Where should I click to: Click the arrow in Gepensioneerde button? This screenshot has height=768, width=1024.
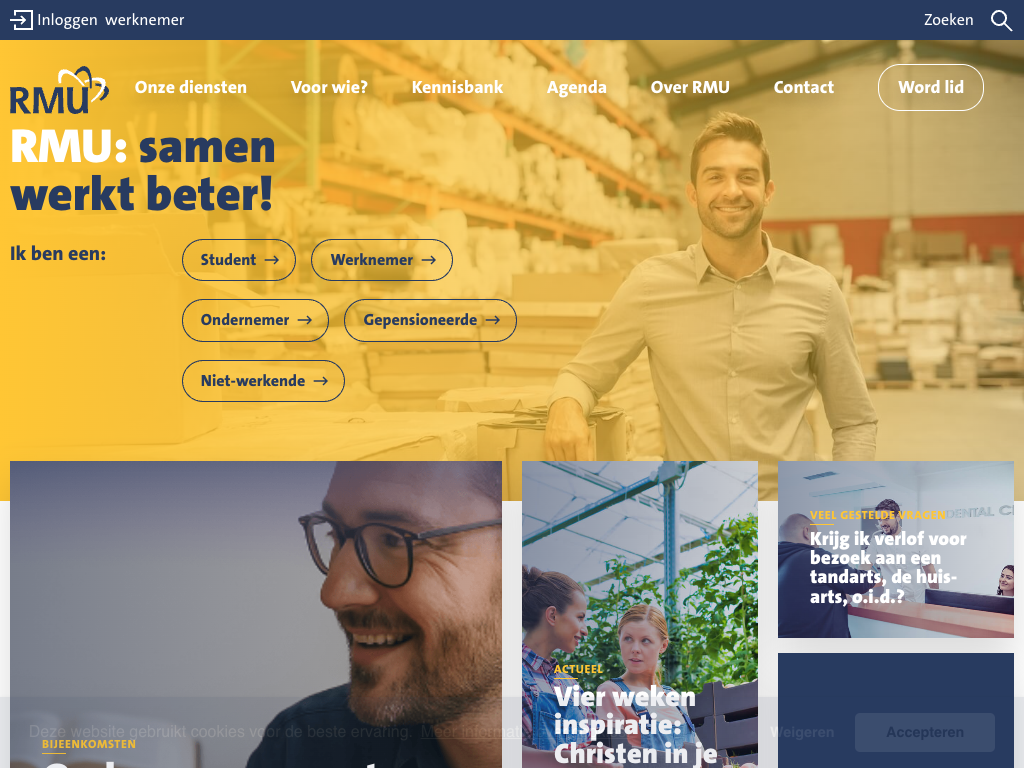pos(492,320)
